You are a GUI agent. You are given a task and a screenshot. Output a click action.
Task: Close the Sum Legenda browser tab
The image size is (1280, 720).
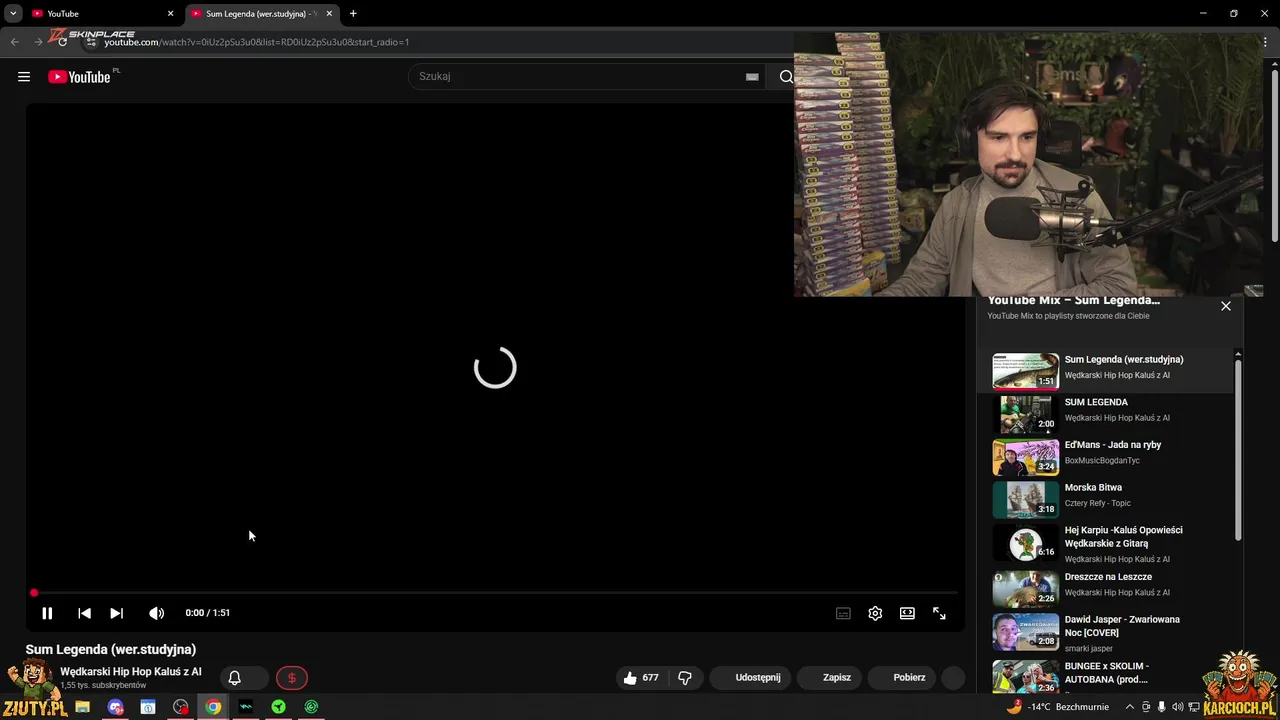coord(329,14)
